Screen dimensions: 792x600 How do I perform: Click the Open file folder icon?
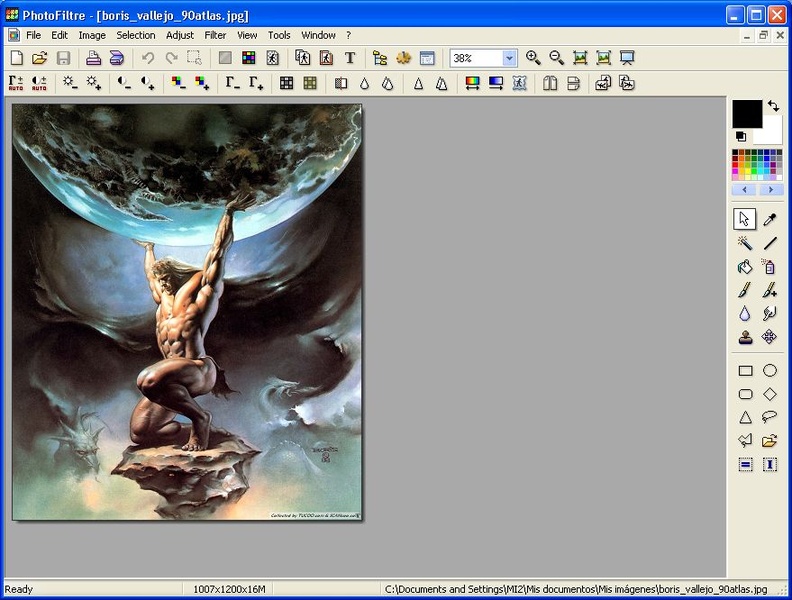point(40,59)
